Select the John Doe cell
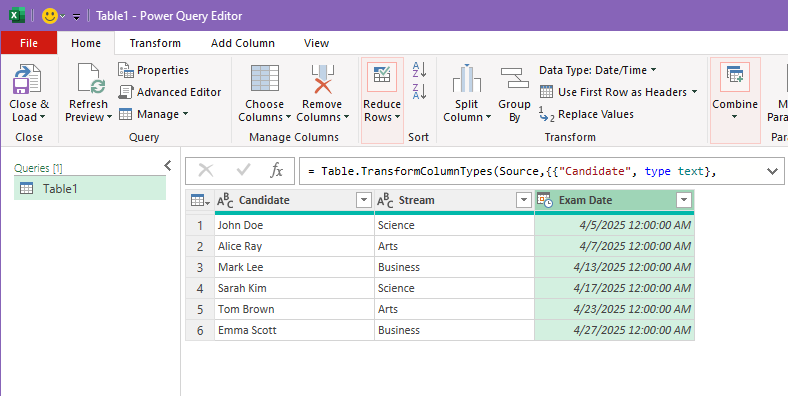The height and width of the screenshot is (396, 788). [x=294, y=225]
